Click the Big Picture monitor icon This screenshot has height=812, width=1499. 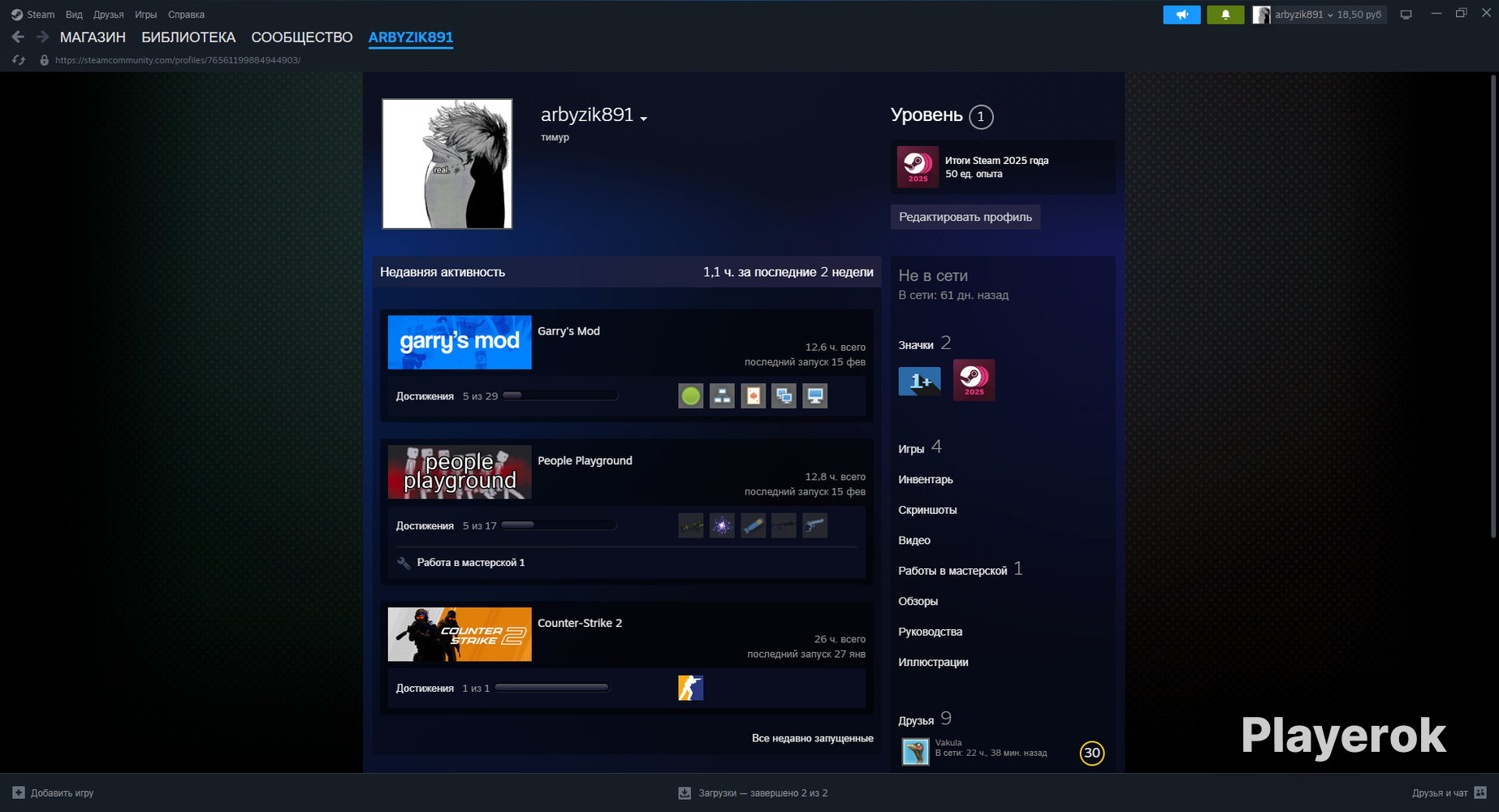(1406, 15)
